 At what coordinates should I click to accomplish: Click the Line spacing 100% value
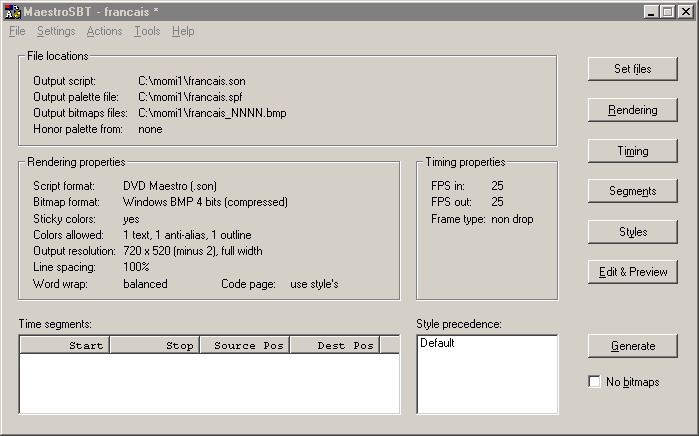pyautogui.click(x=136, y=267)
